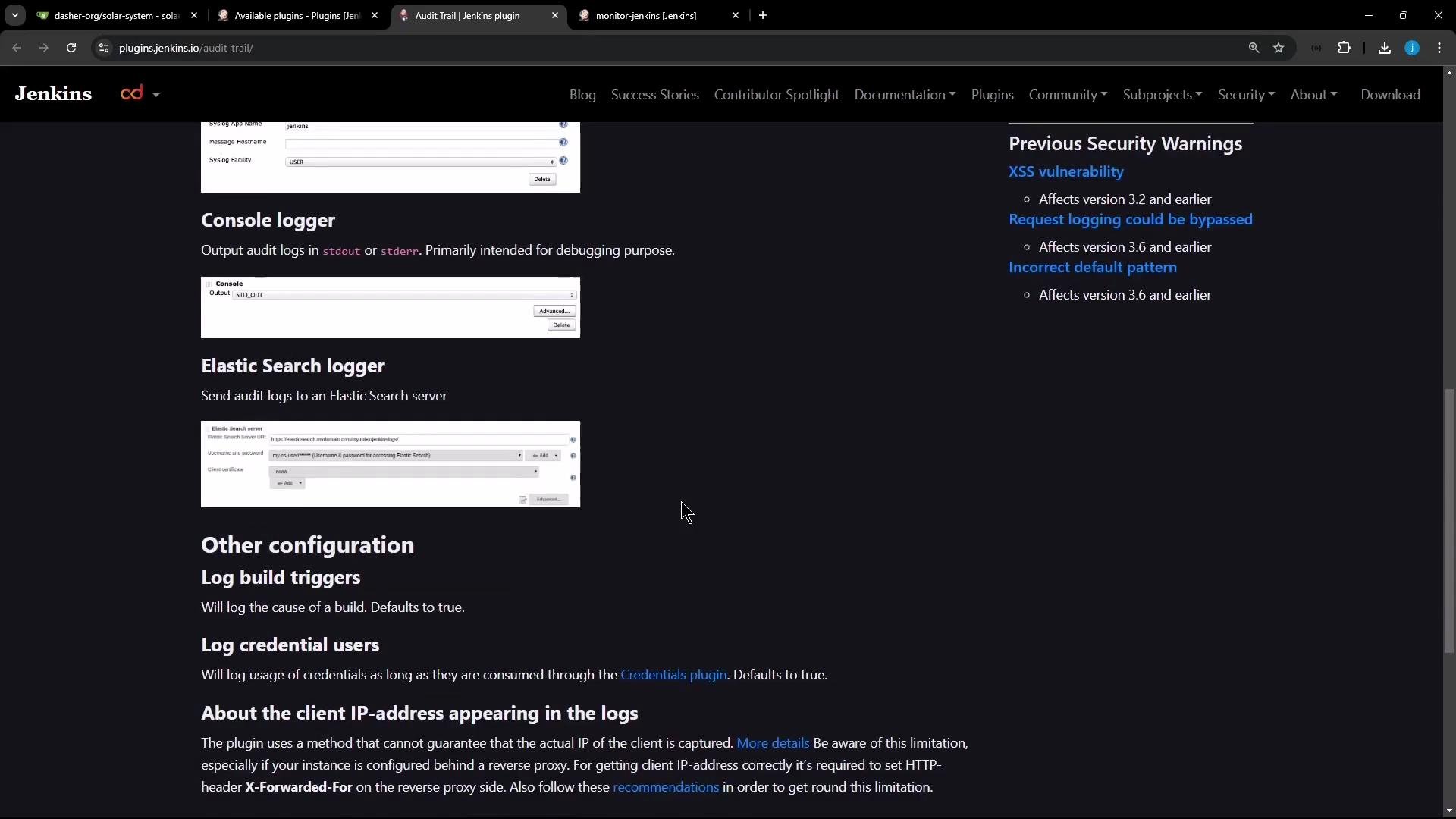Screen dimensions: 1456x819
Task: Open the Download page
Action: [x=1390, y=95]
